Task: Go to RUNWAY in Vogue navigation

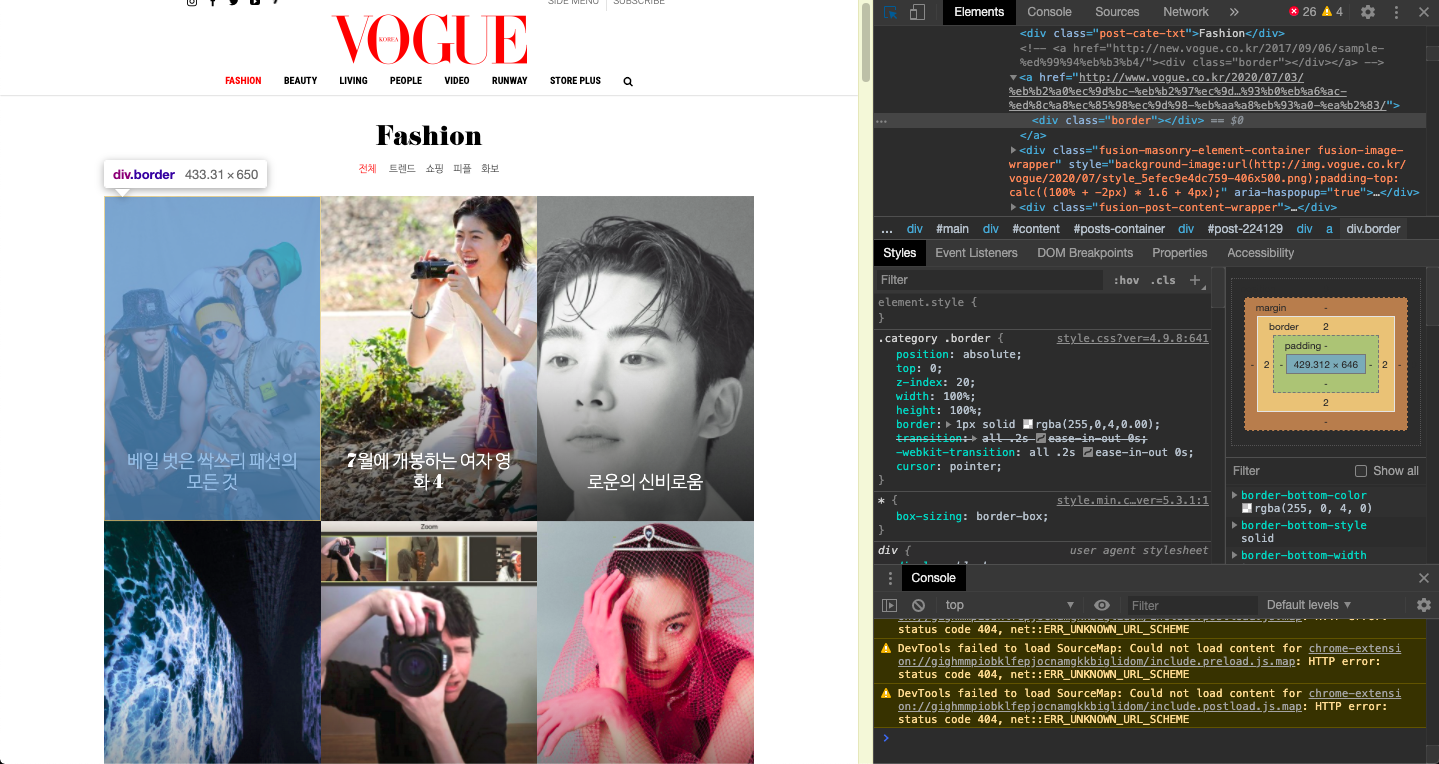Action: coord(509,81)
